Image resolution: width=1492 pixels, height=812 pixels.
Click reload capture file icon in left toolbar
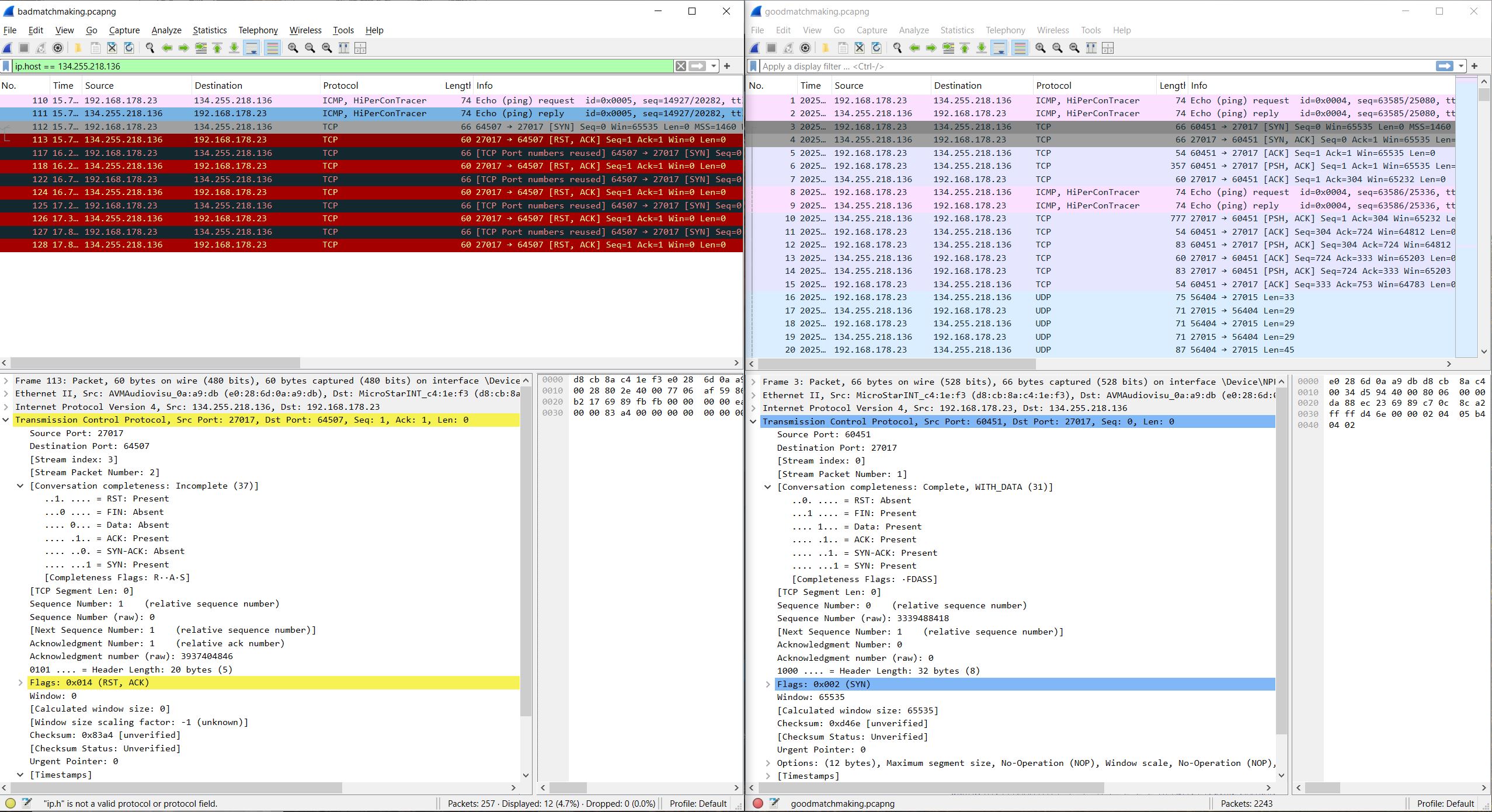129,48
